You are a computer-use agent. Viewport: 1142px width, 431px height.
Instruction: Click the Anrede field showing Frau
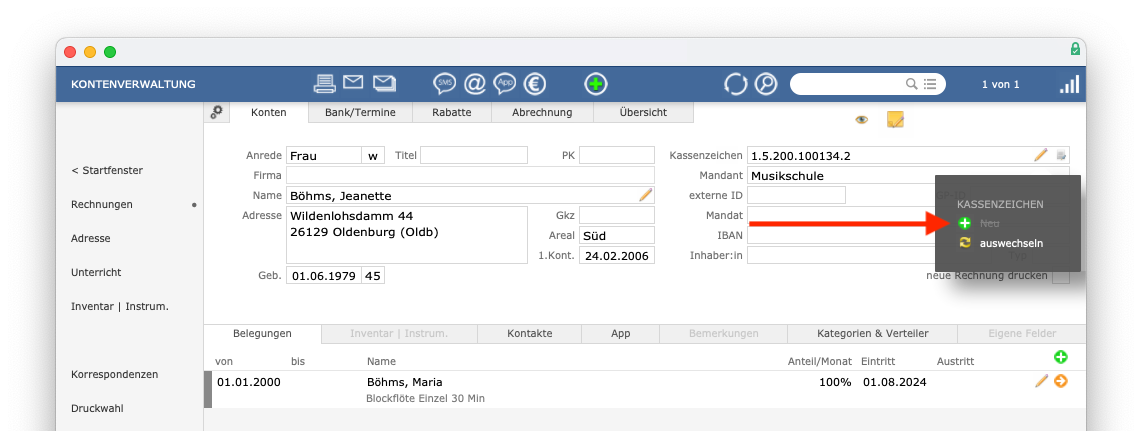(x=324, y=155)
